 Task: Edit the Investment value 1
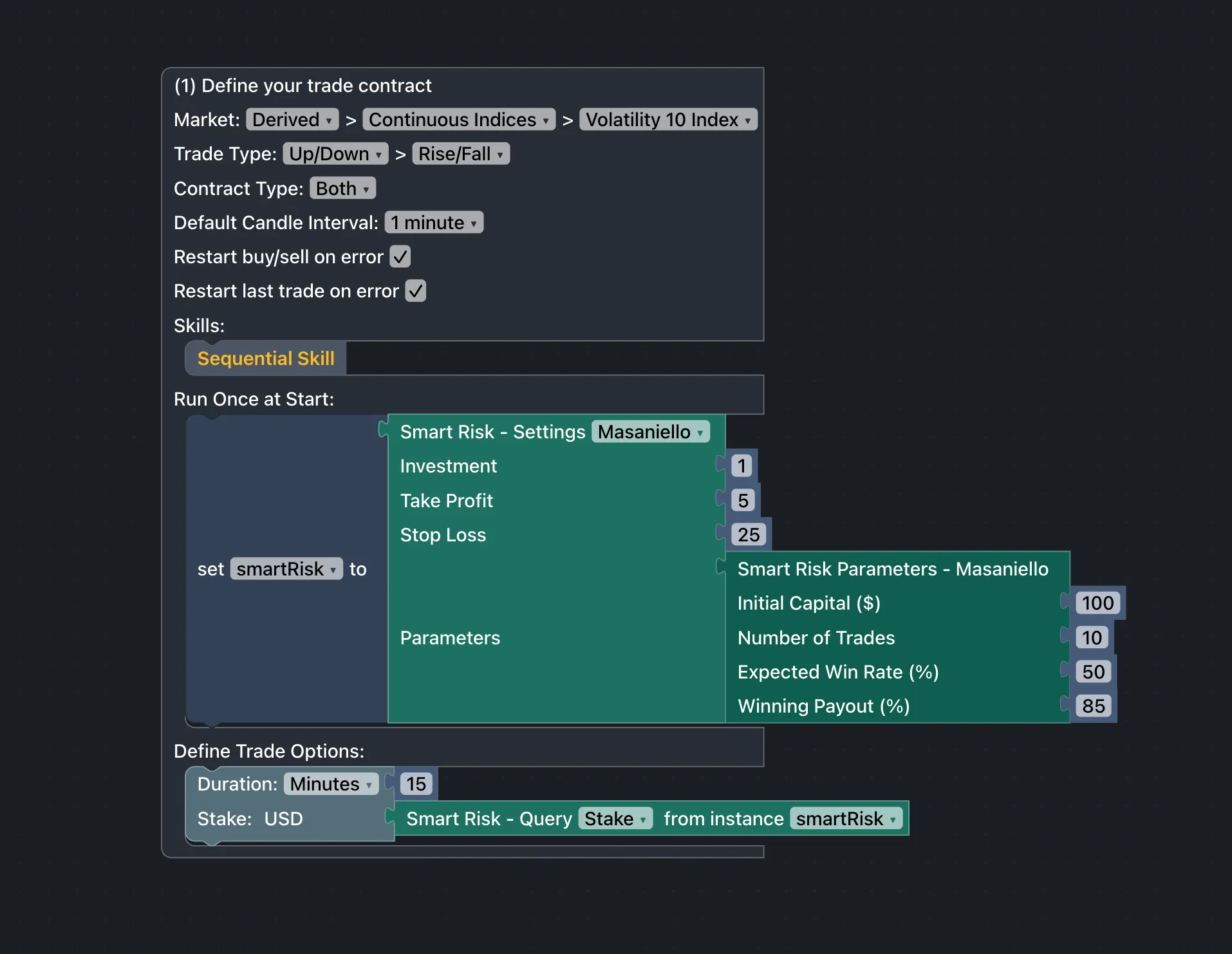click(x=742, y=466)
